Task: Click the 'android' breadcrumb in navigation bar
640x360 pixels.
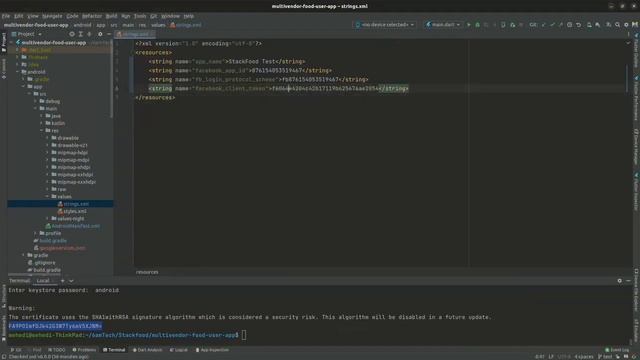Action: click(82, 25)
